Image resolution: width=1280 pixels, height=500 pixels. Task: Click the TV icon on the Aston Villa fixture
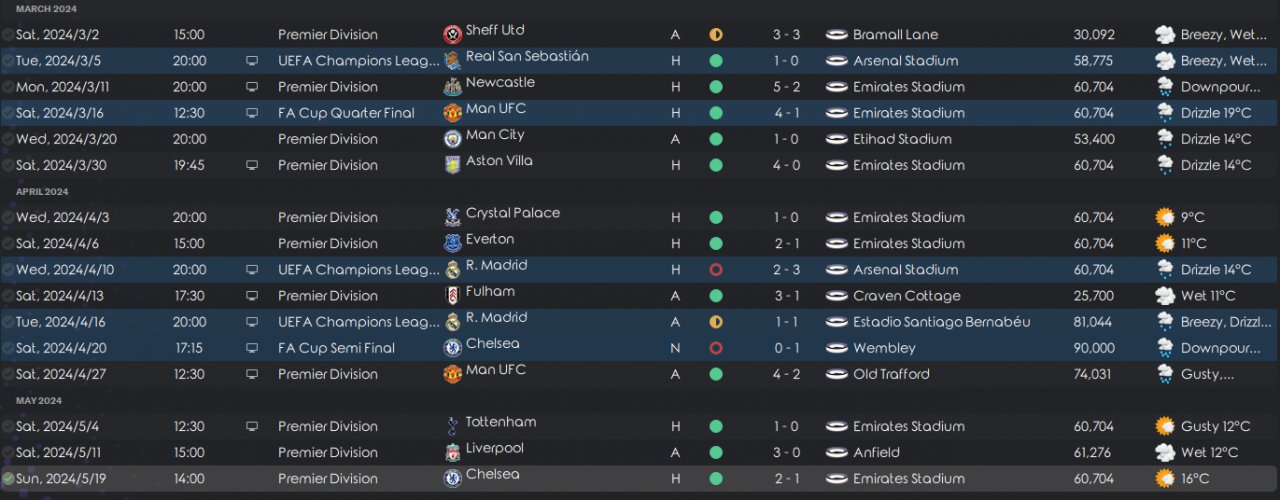pyautogui.click(x=252, y=165)
